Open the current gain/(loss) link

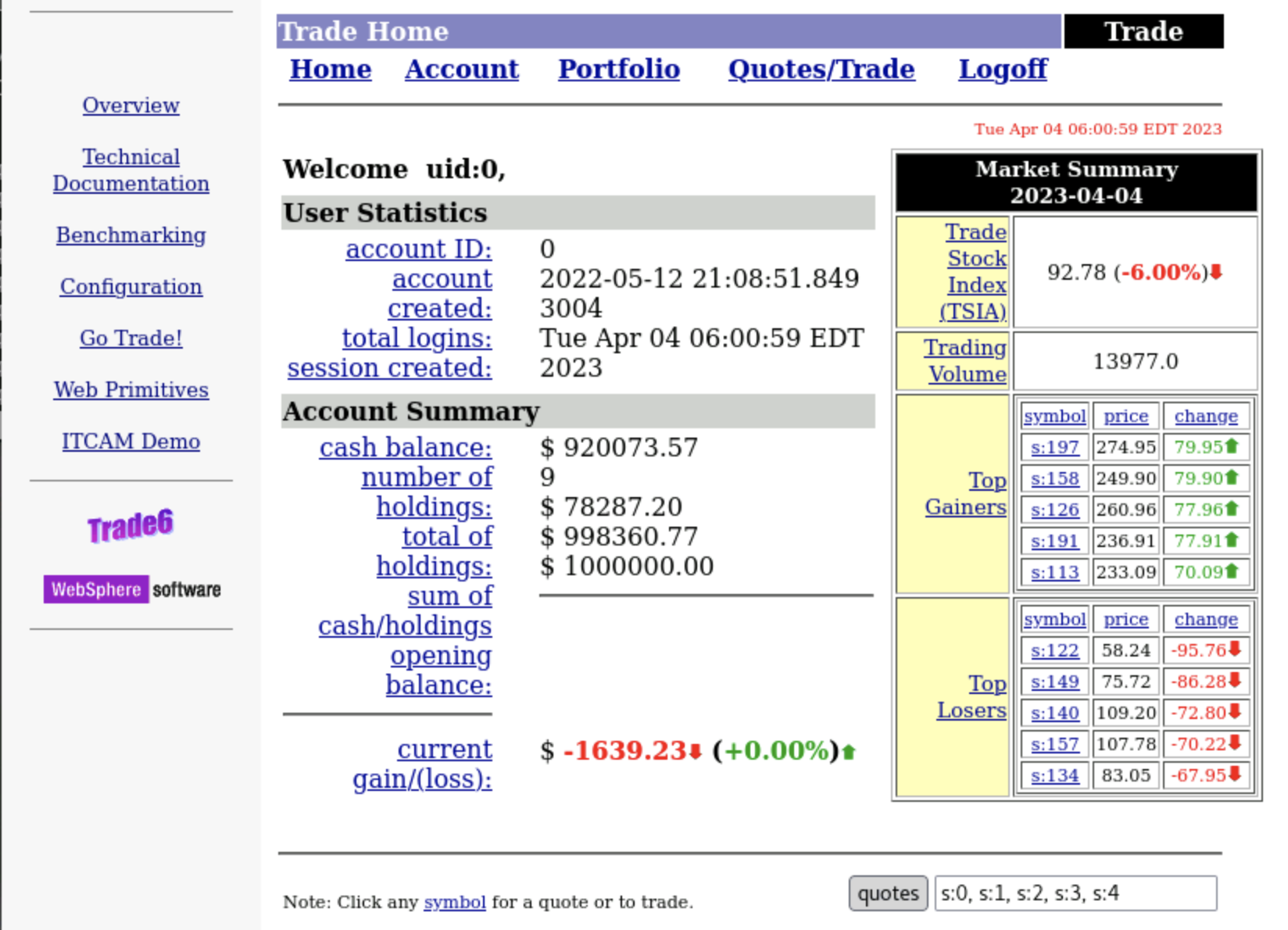point(422,764)
